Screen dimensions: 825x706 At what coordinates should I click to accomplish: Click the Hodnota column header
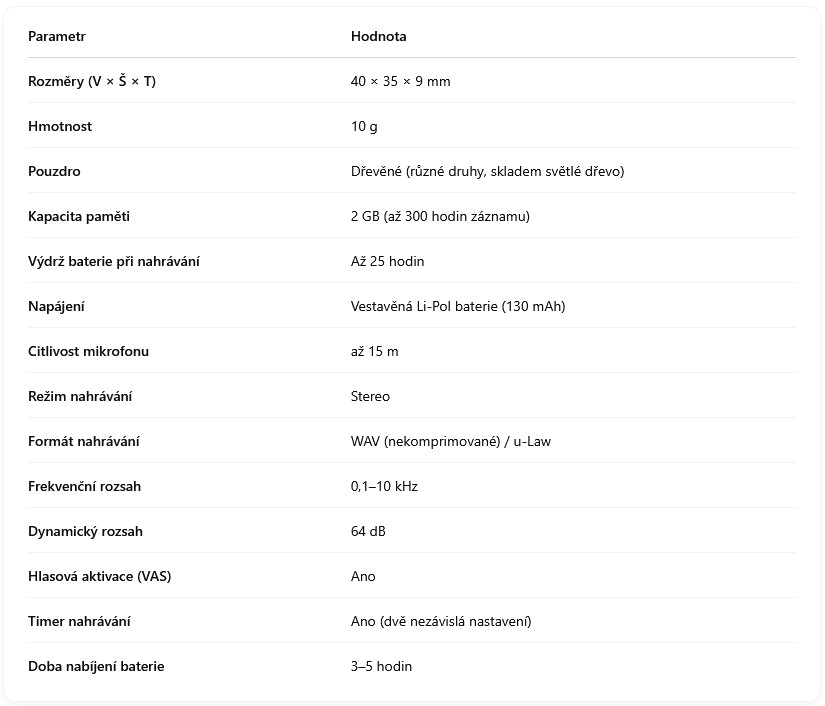(x=378, y=37)
